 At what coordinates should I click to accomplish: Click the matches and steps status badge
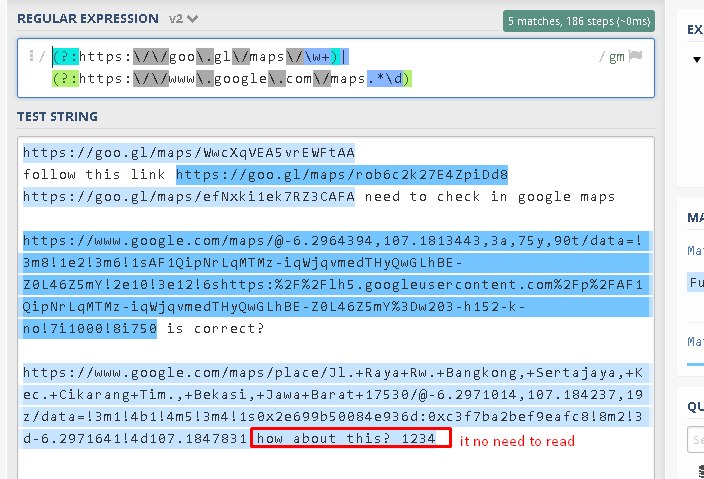click(x=579, y=21)
